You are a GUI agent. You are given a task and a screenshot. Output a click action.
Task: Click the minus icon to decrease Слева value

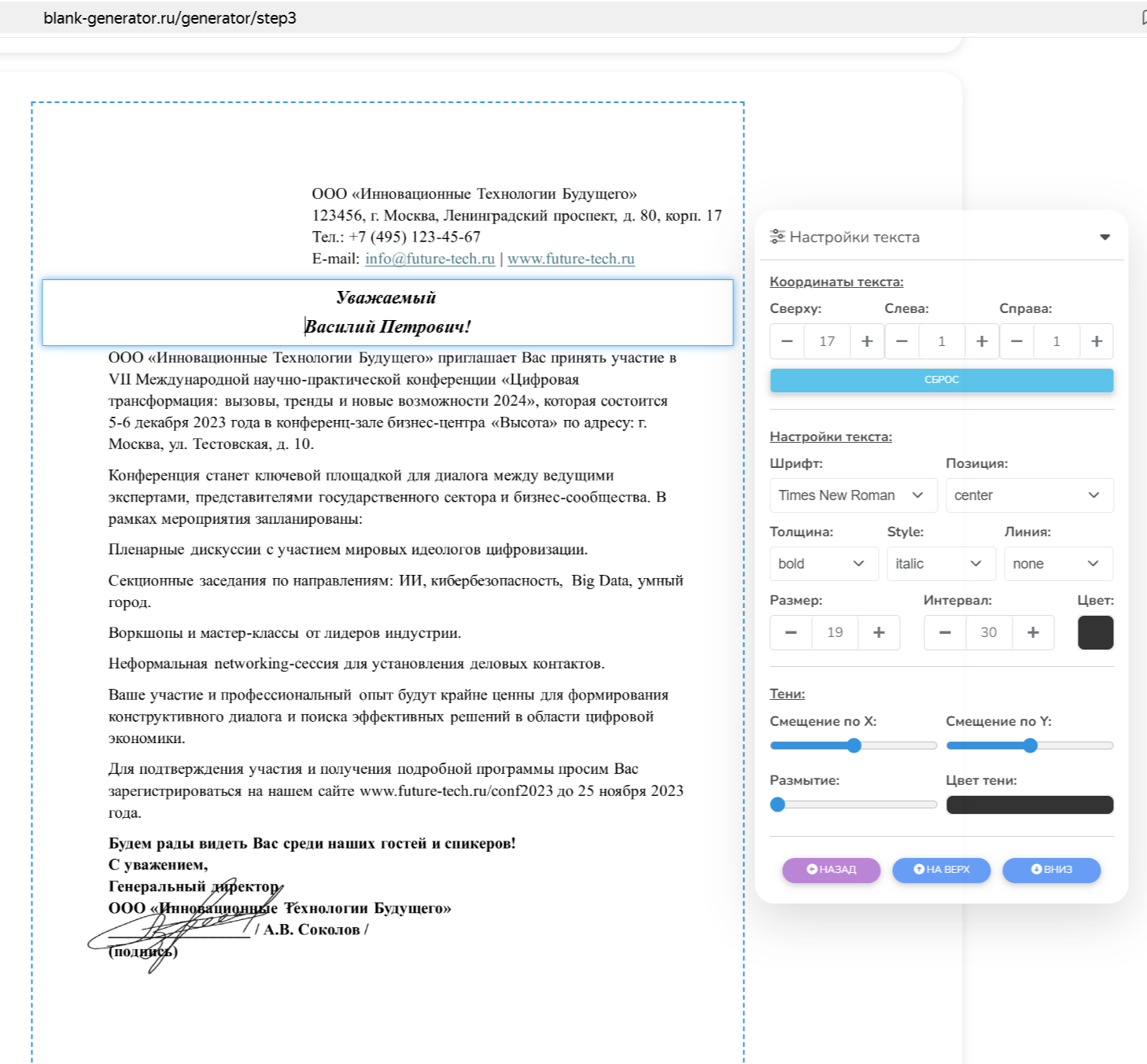click(x=902, y=341)
